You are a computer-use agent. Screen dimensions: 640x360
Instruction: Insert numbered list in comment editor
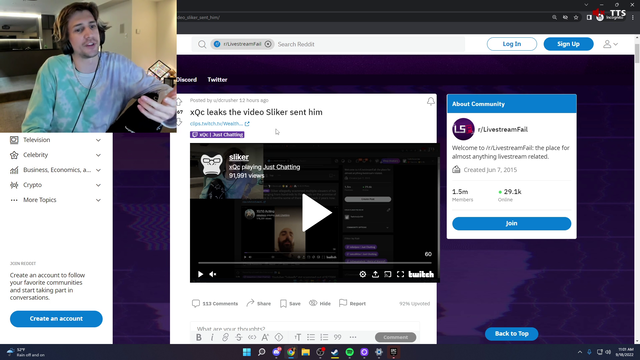click(324, 337)
